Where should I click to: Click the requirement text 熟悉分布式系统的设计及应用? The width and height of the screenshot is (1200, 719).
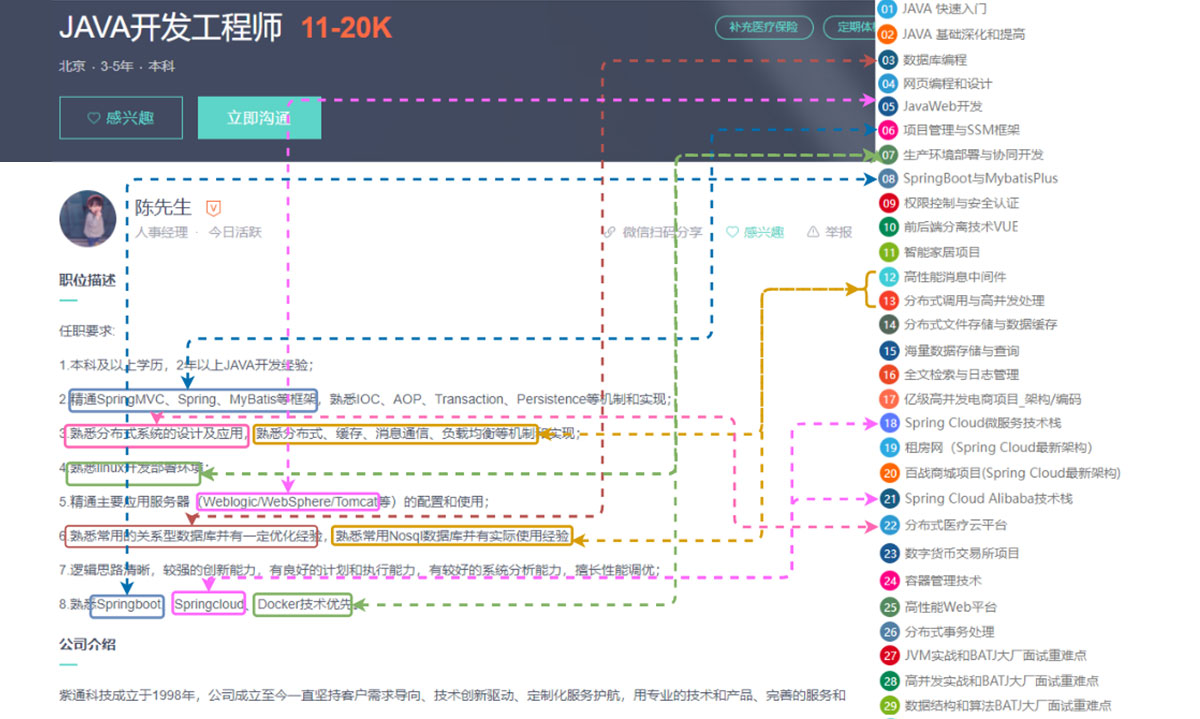pos(157,435)
